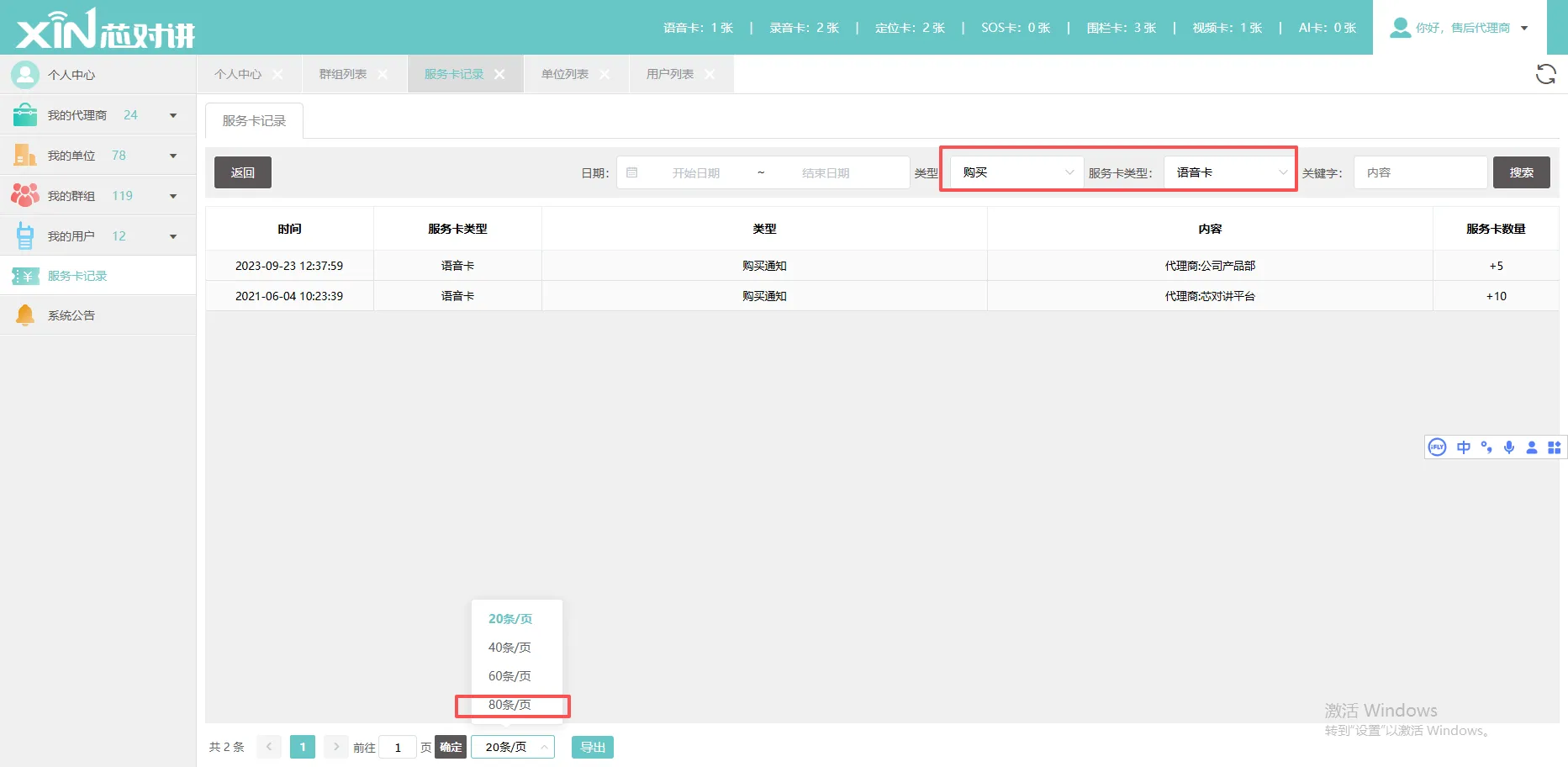Click the user avatar icon in header
The height and width of the screenshot is (767, 1568).
1400,28
